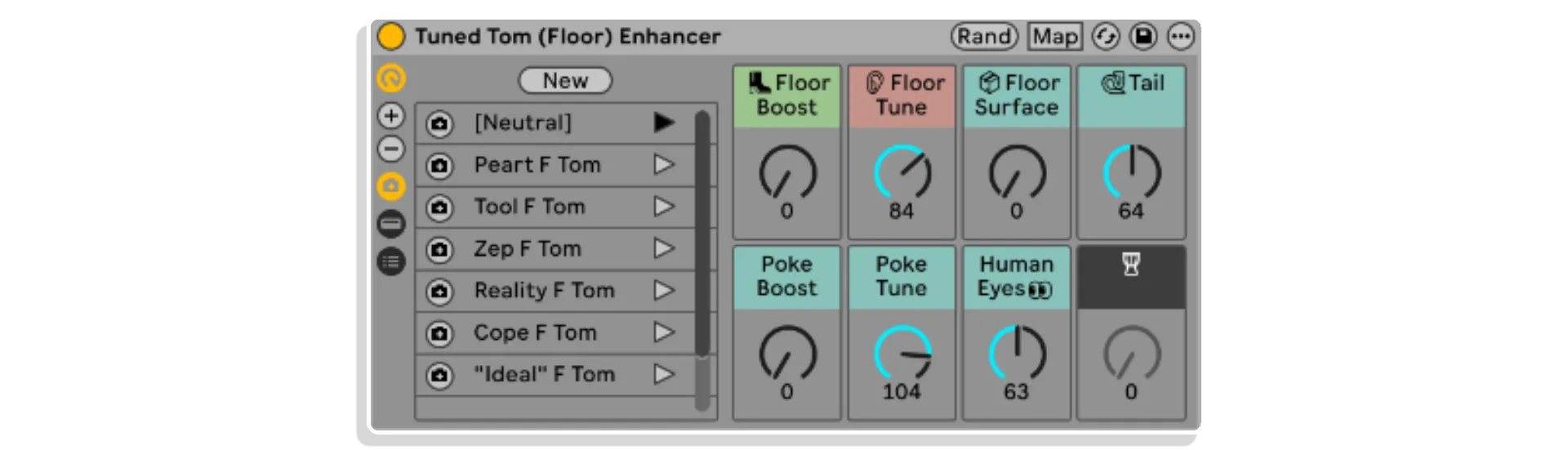Select the Tail macro header
1568x450 pixels.
[x=1131, y=96]
